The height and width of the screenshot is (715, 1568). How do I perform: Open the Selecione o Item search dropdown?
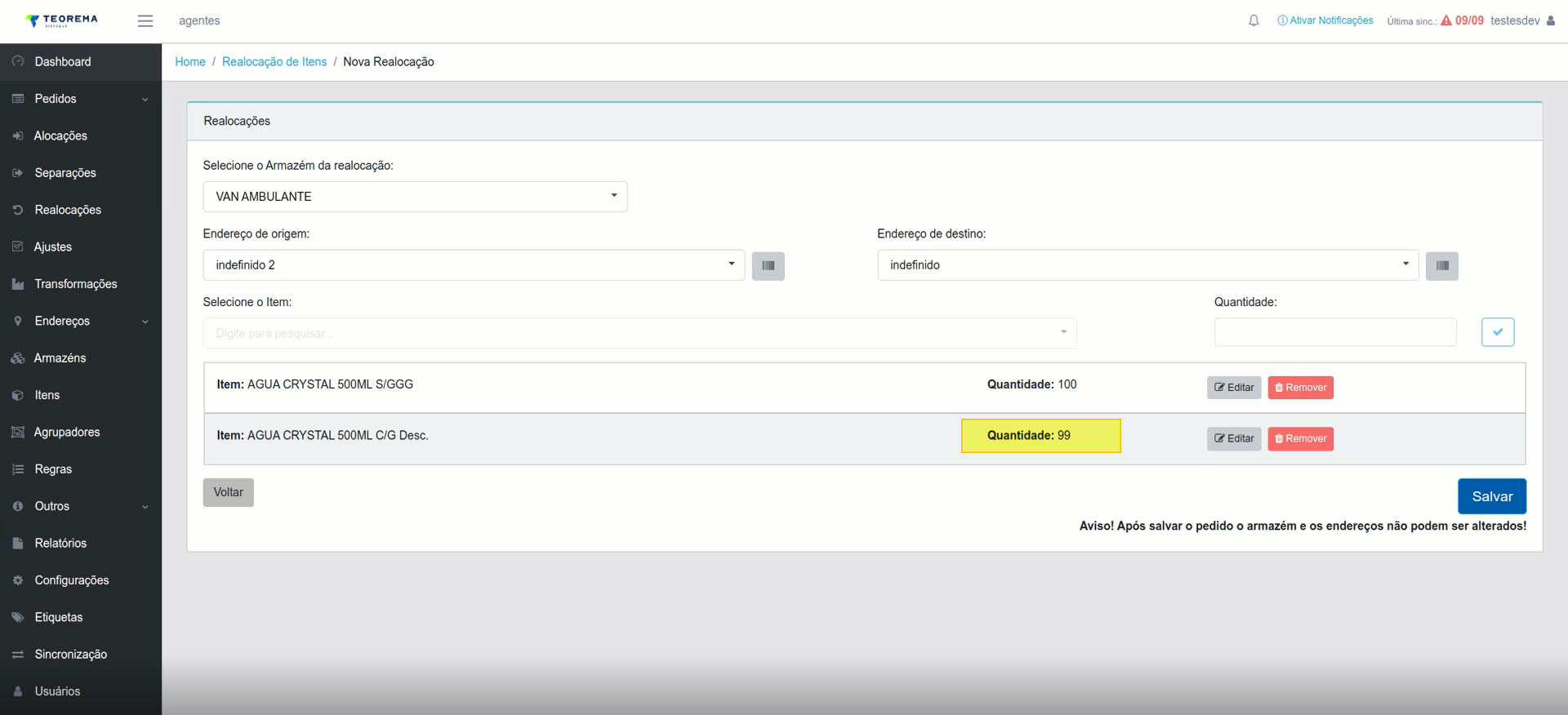(x=639, y=333)
